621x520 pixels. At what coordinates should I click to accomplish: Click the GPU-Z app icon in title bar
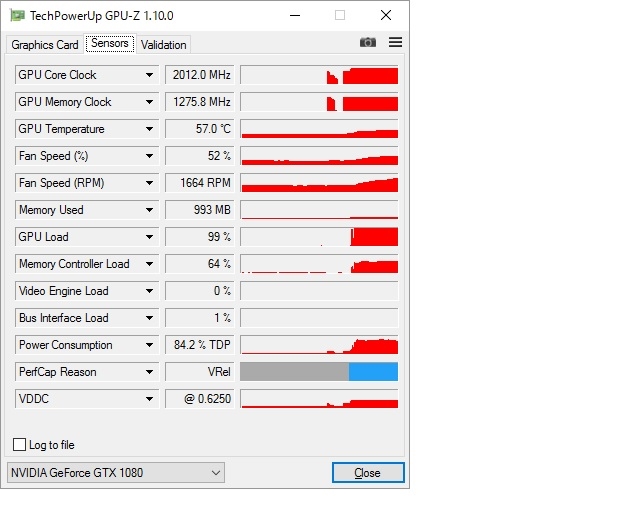17,16
